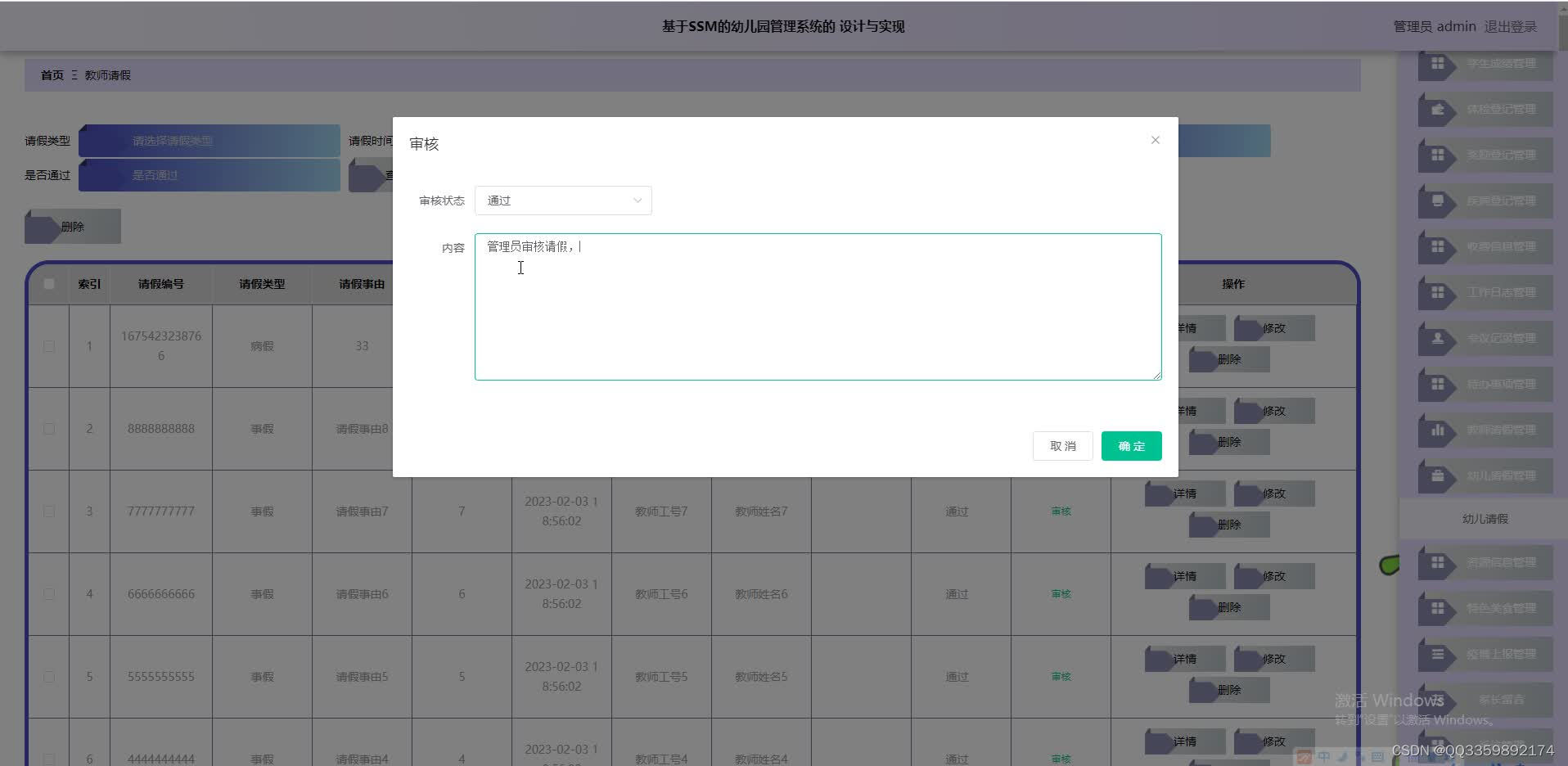Click 退出登录 to log out

coord(1510,26)
